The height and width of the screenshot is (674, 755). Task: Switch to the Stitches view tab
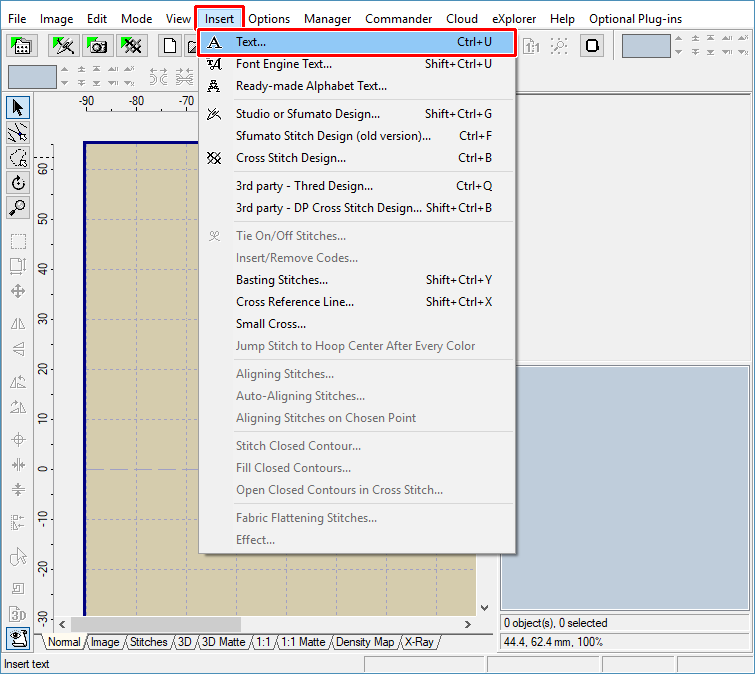tap(149, 642)
